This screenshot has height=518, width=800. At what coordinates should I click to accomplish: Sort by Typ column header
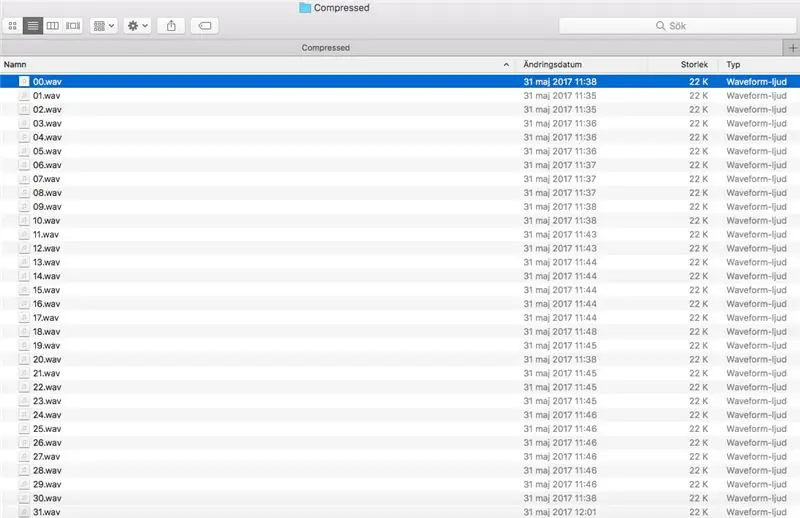[x=760, y=64]
